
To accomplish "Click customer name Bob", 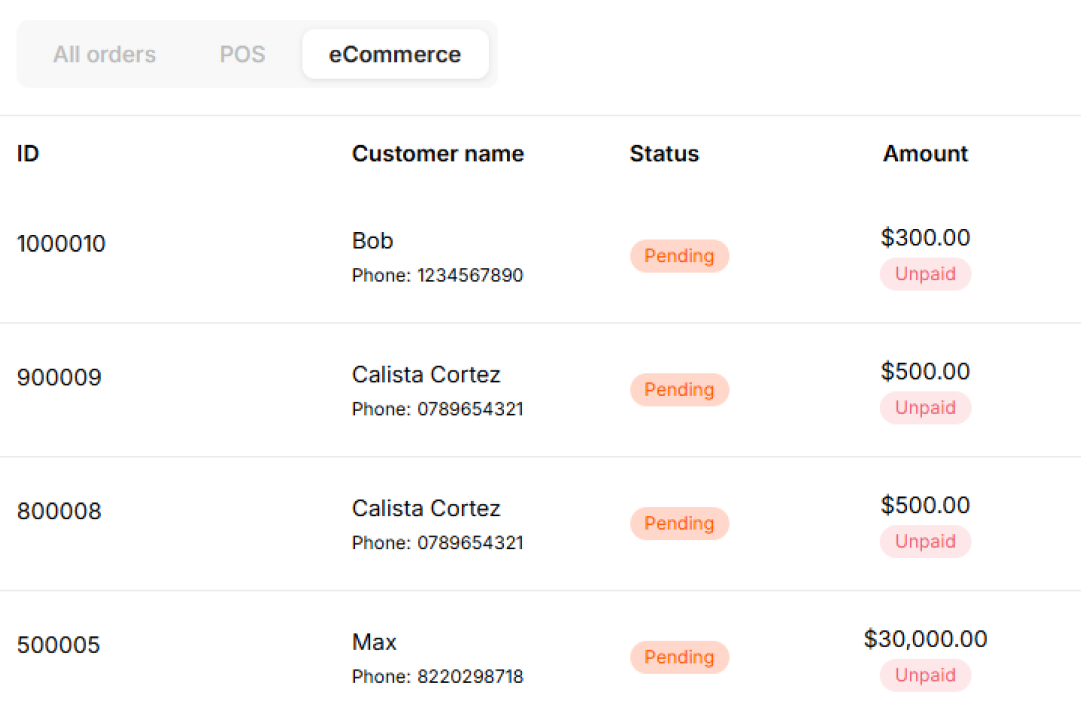I will (x=372, y=241).
